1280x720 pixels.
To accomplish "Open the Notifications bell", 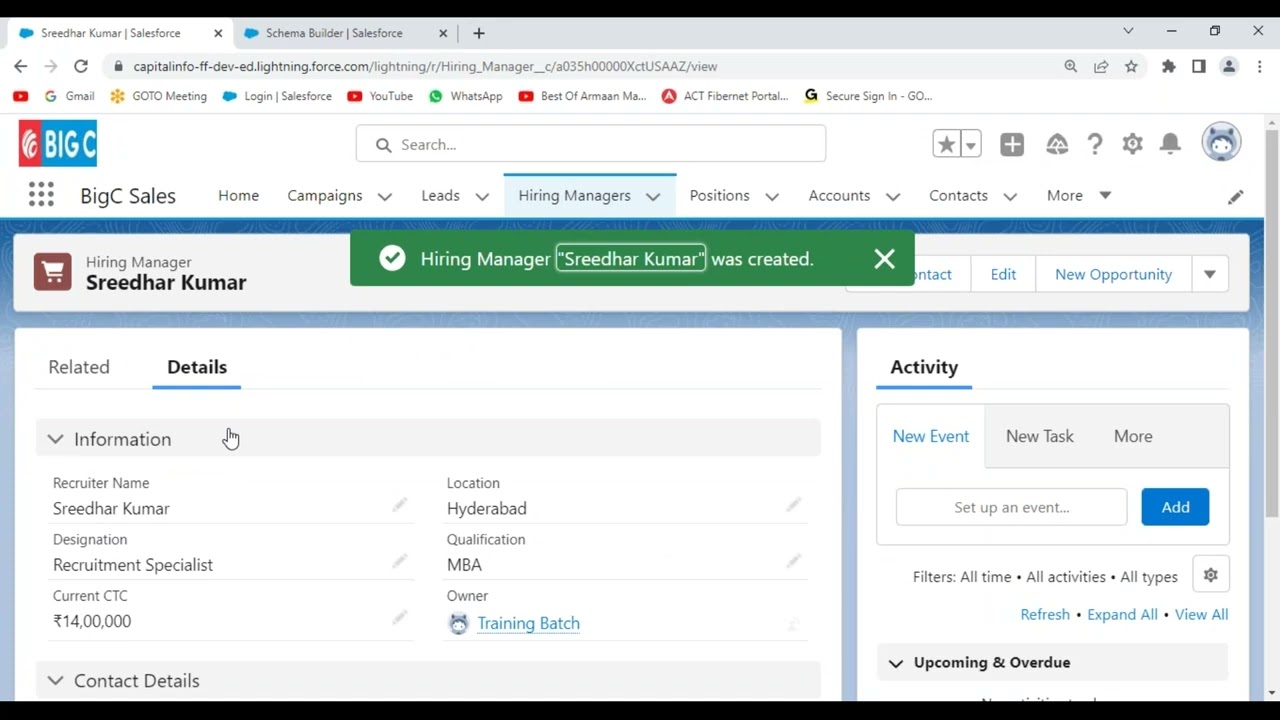I will pos(1170,144).
